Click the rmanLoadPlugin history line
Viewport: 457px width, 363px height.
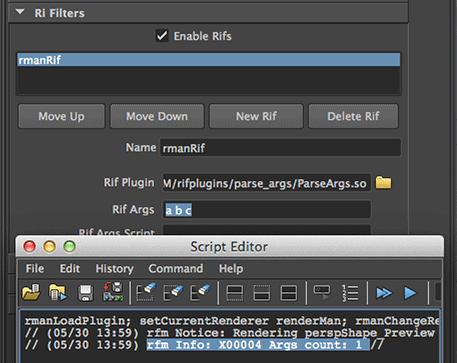[x=232, y=321]
